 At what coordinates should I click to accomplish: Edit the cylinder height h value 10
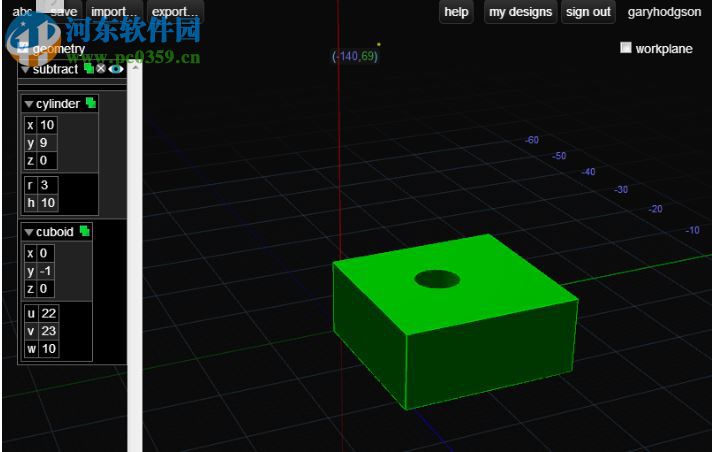pyautogui.click(x=48, y=203)
